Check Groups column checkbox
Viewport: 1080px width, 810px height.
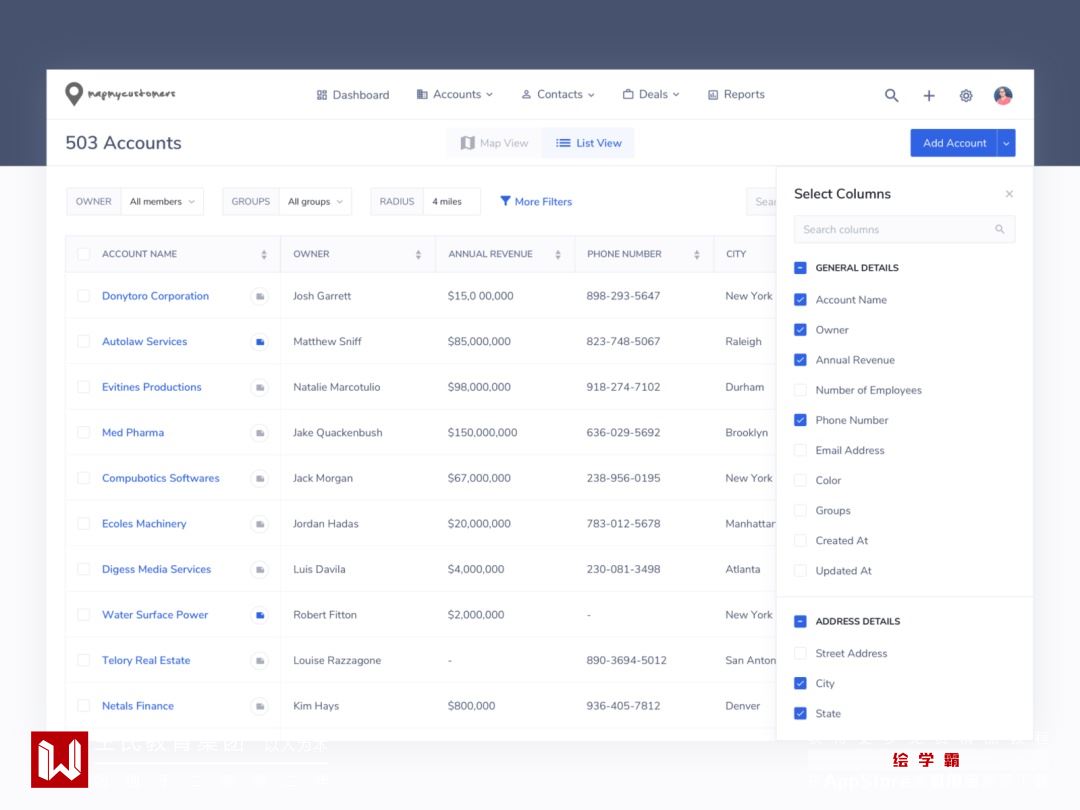pos(800,510)
